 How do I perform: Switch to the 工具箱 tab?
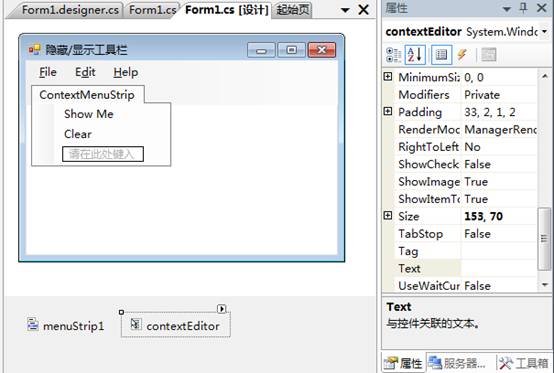point(524,363)
